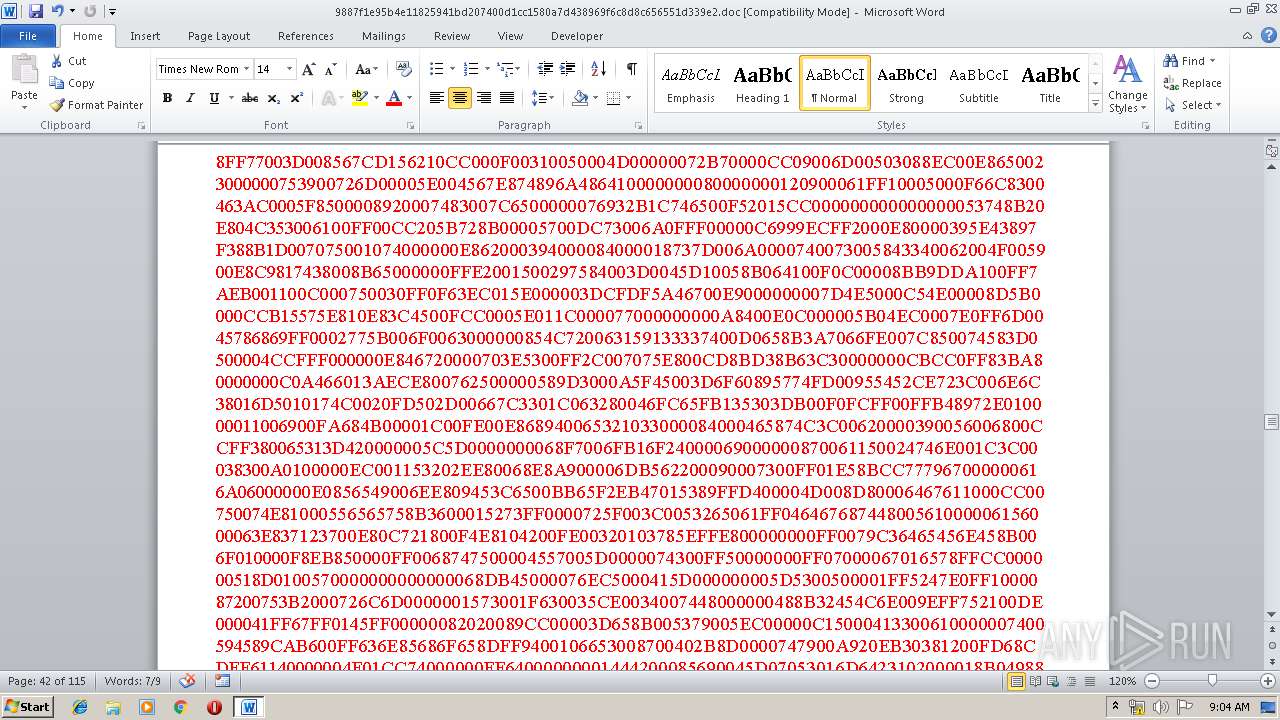Open the font size 14 dropdown

(x=290, y=69)
